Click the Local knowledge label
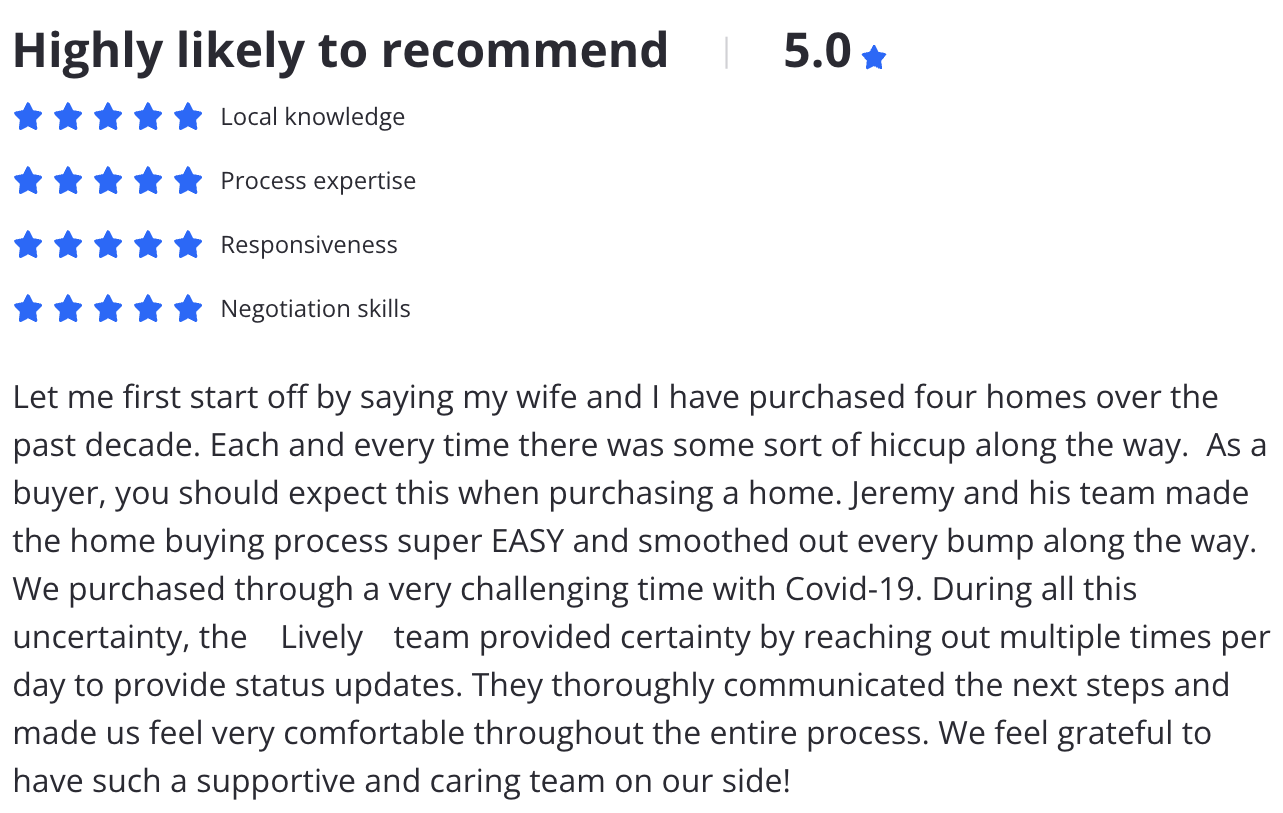The image size is (1283, 813). pos(312,117)
